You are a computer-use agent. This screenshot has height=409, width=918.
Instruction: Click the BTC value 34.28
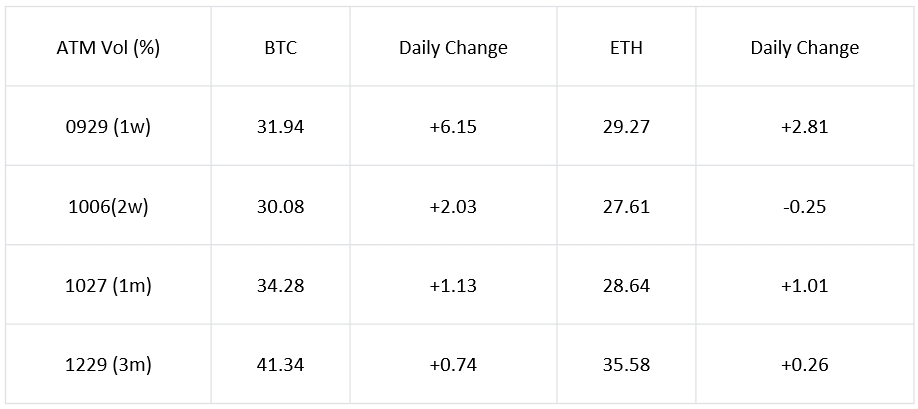[x=280, y=286]
